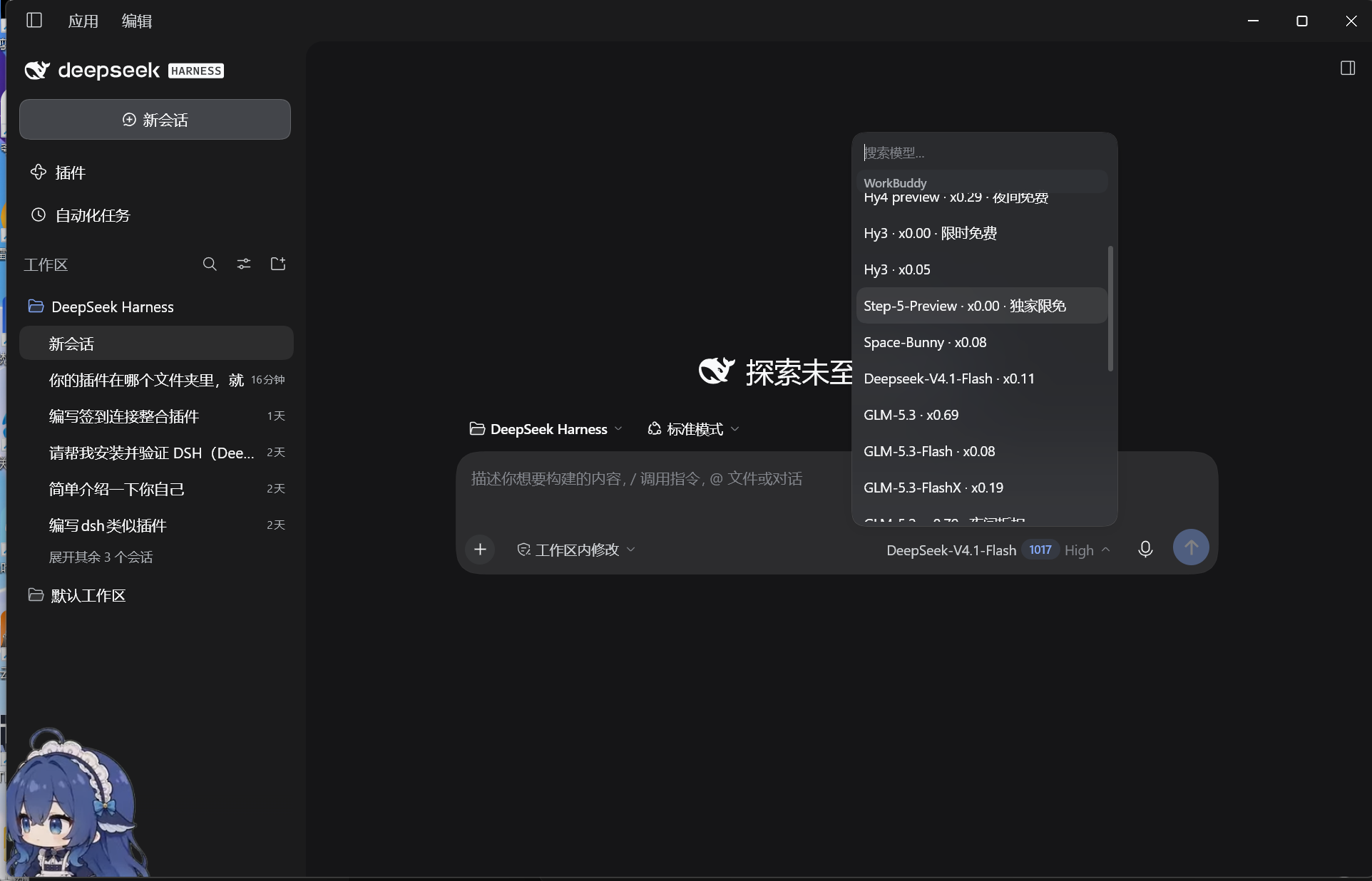Image resolution: width=1372 pixels, height=881 pixels.
Task: Toggle the right side panel icon
Action: (1348, 68)
